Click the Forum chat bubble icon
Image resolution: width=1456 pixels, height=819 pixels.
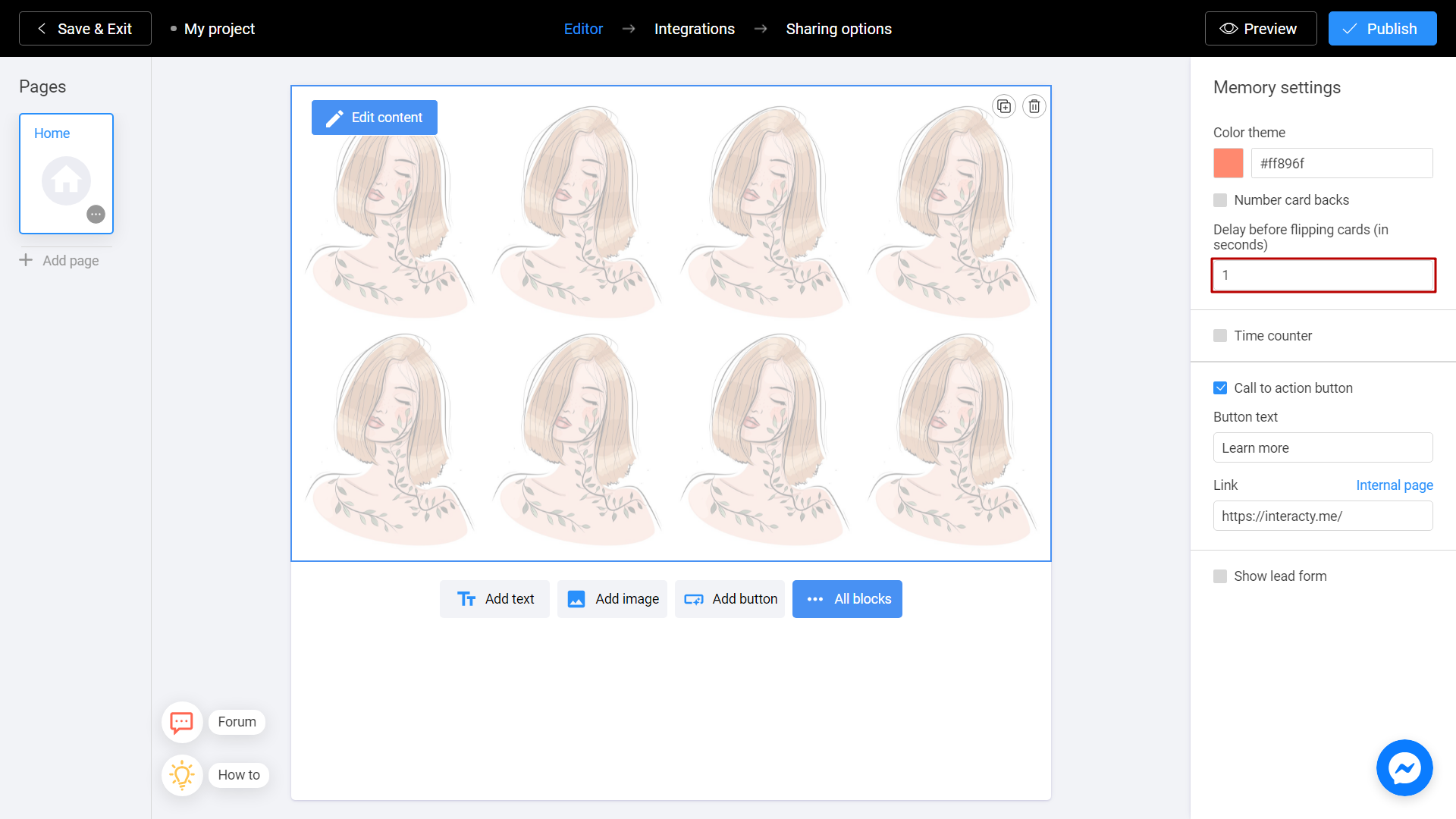[x=182, y=722]
